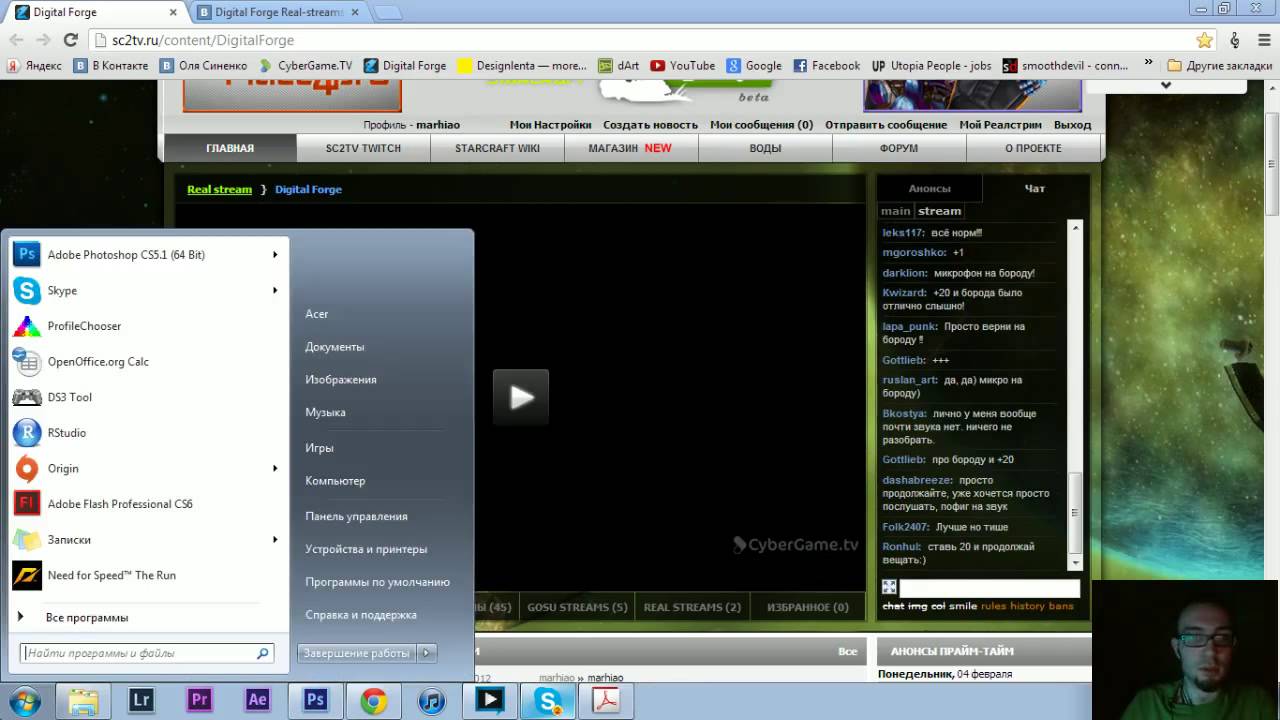Open Adobe Reader PDF taskbar icon
The image size is (1280, 720).
tap(605, 701)
